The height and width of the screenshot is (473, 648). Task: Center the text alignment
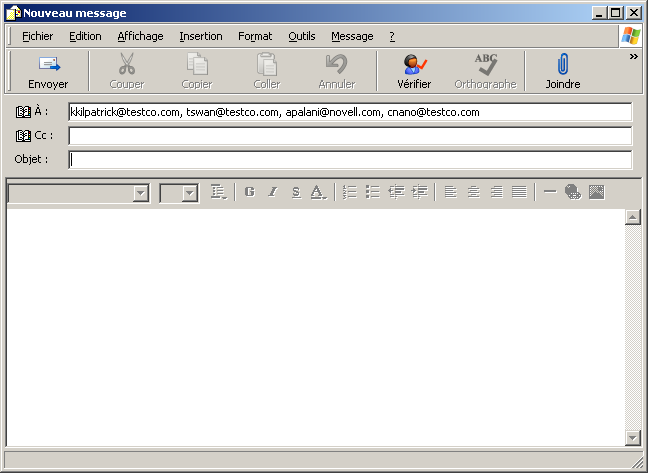tap(474, 192)
